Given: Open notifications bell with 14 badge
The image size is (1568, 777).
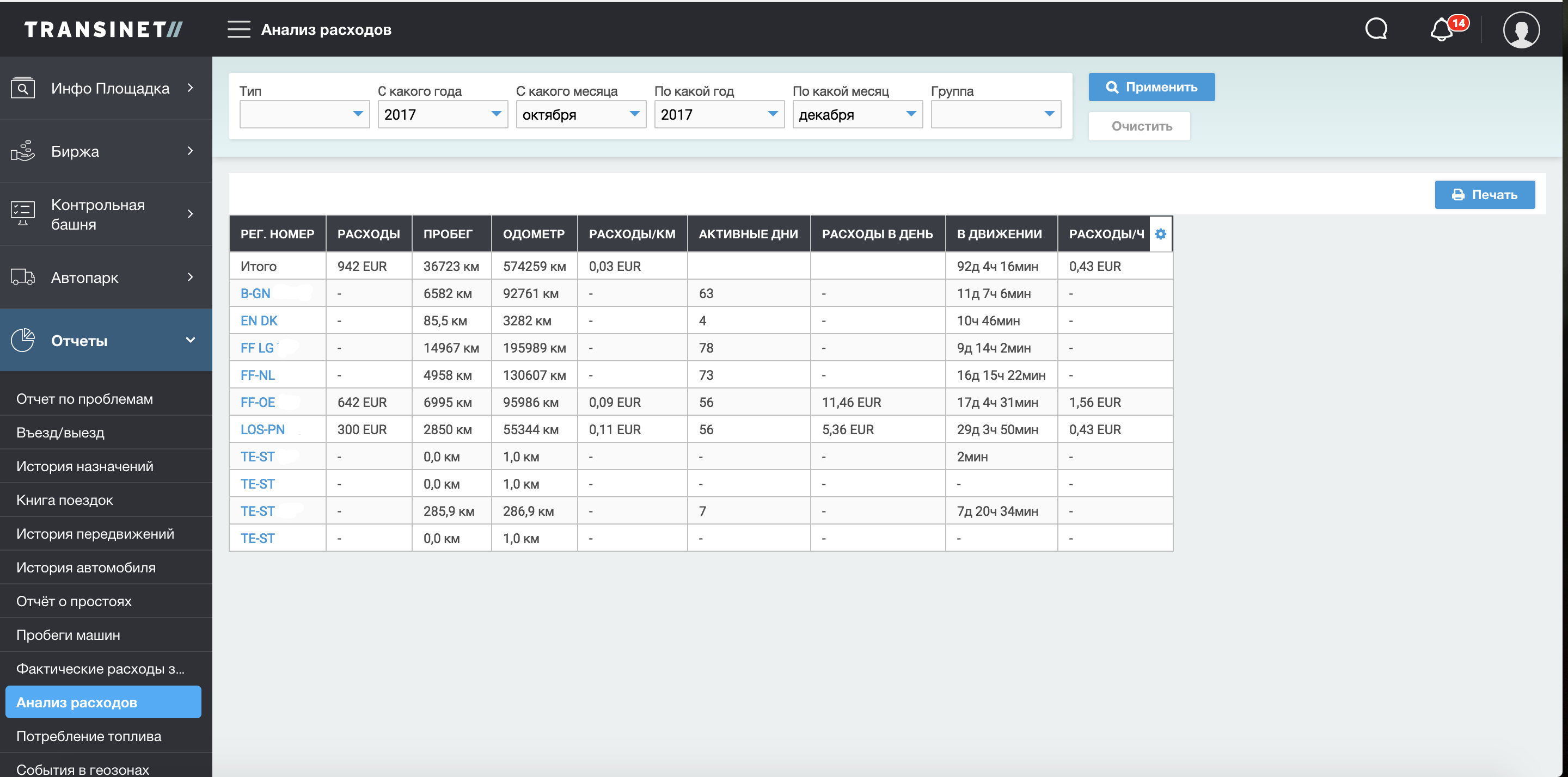Looking at the screenshot, I should [1443, 29].
